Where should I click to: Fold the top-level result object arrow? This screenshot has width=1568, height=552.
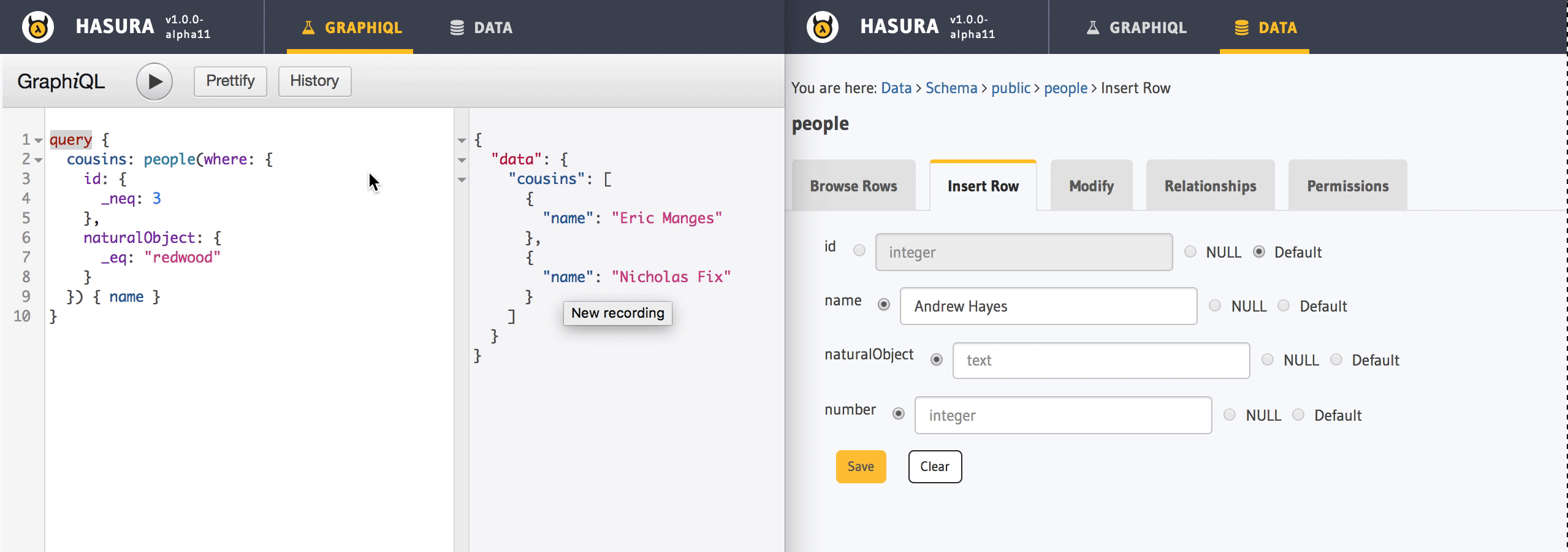tap(462, 140)
